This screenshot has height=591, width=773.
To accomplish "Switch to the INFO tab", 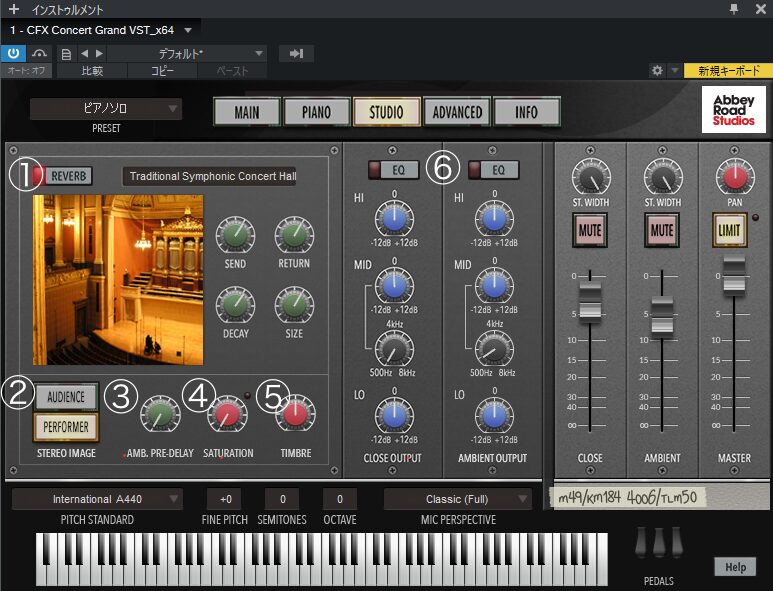I will 527,112.
